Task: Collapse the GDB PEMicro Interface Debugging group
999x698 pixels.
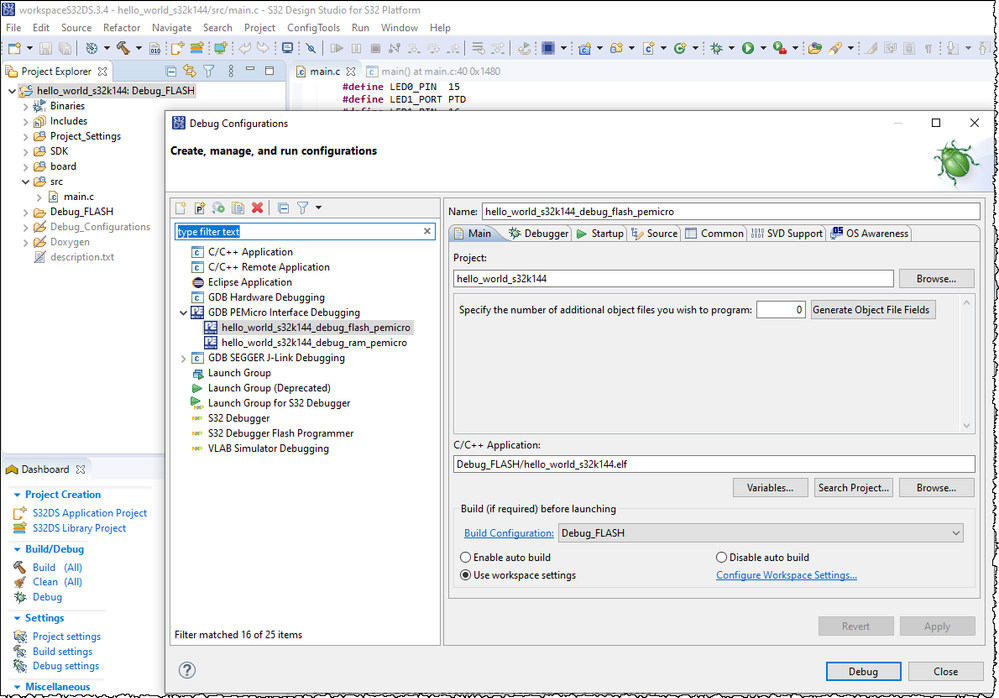Action: (183, 311)
